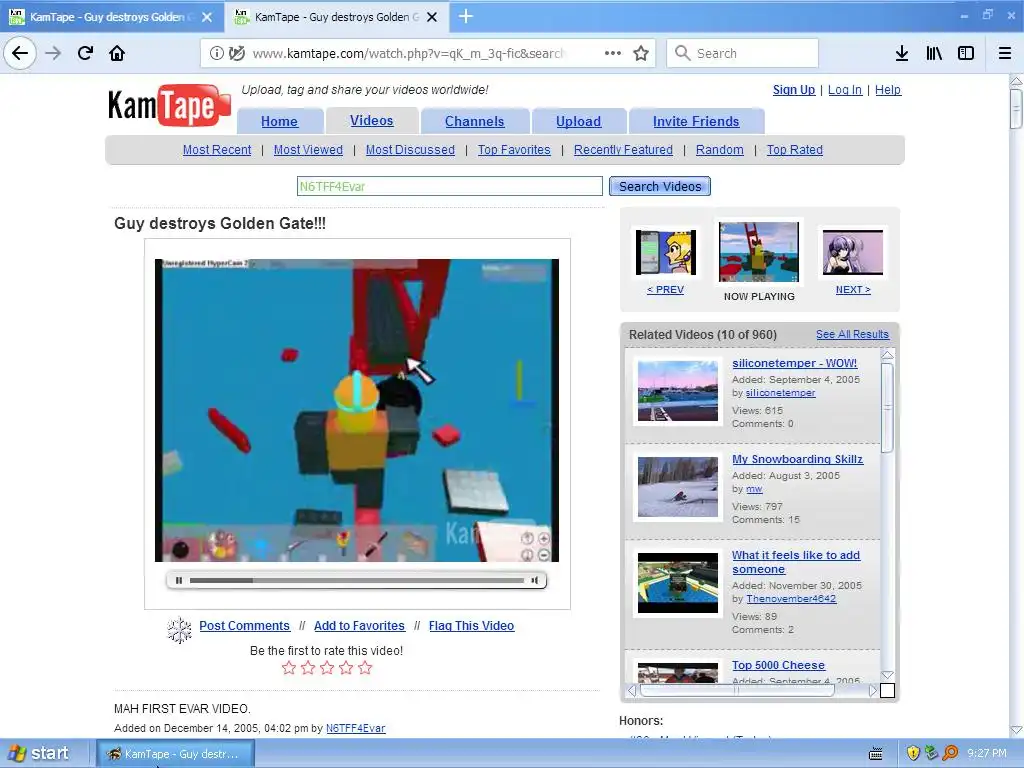Click the KamTape logo

tap(169, 105)
